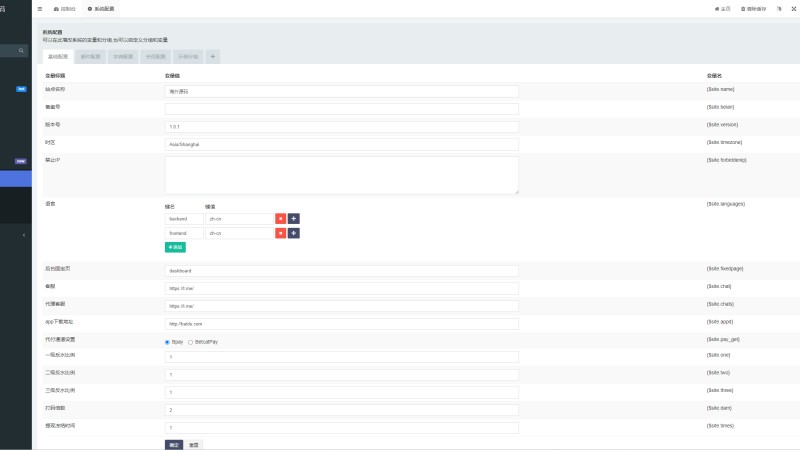This screenshot has height=450, width=800.
Task: Click the {$site.languages} variable text
Action: (726, 204)
